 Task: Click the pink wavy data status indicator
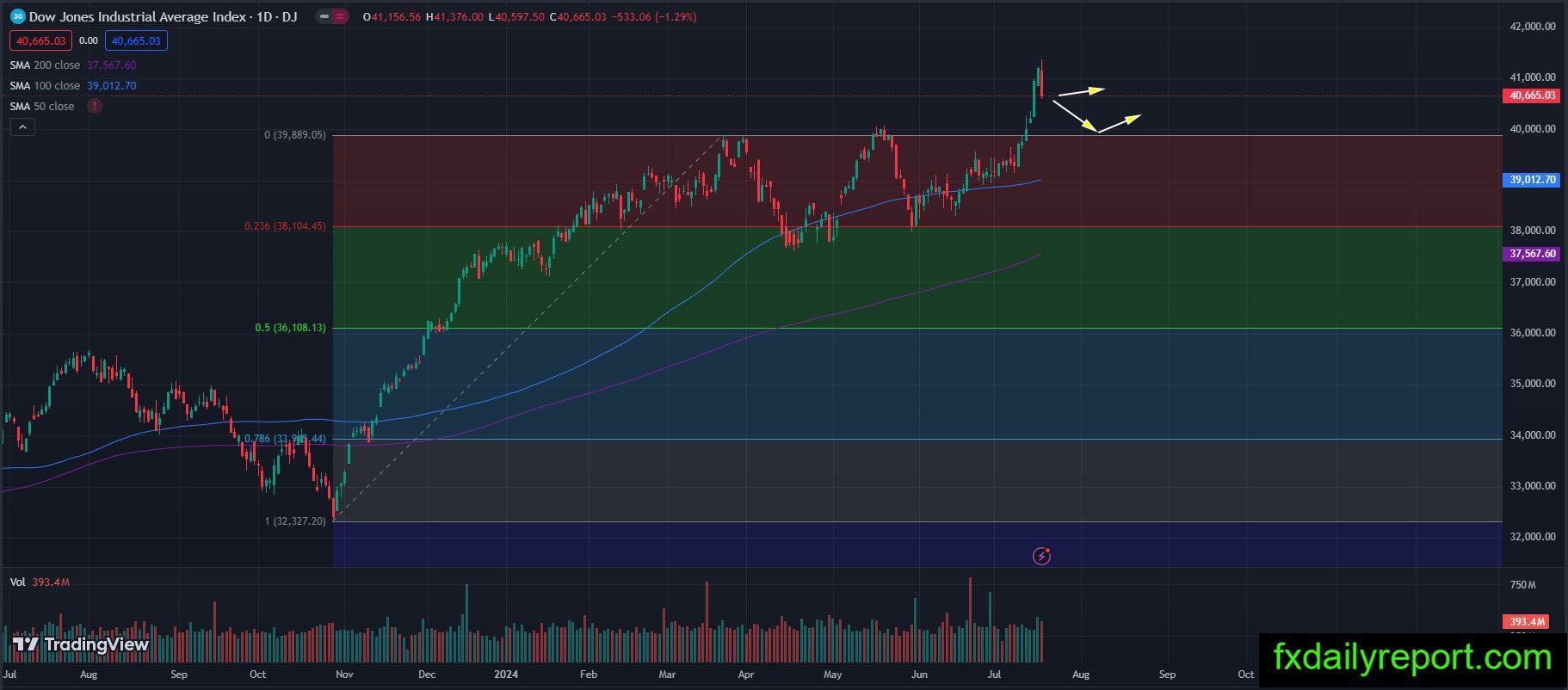[339, 16]
